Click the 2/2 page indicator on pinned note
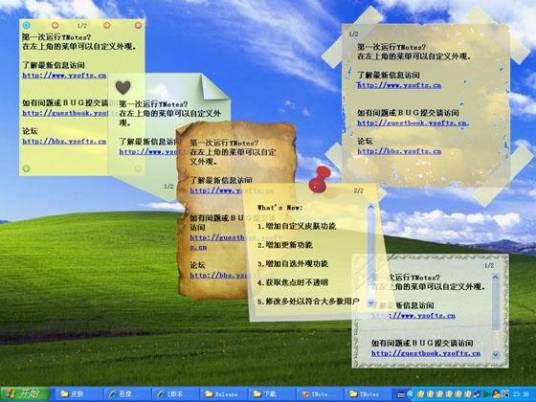Image resolution: width=536 pixels, height=402 pixels. [358, 190]
